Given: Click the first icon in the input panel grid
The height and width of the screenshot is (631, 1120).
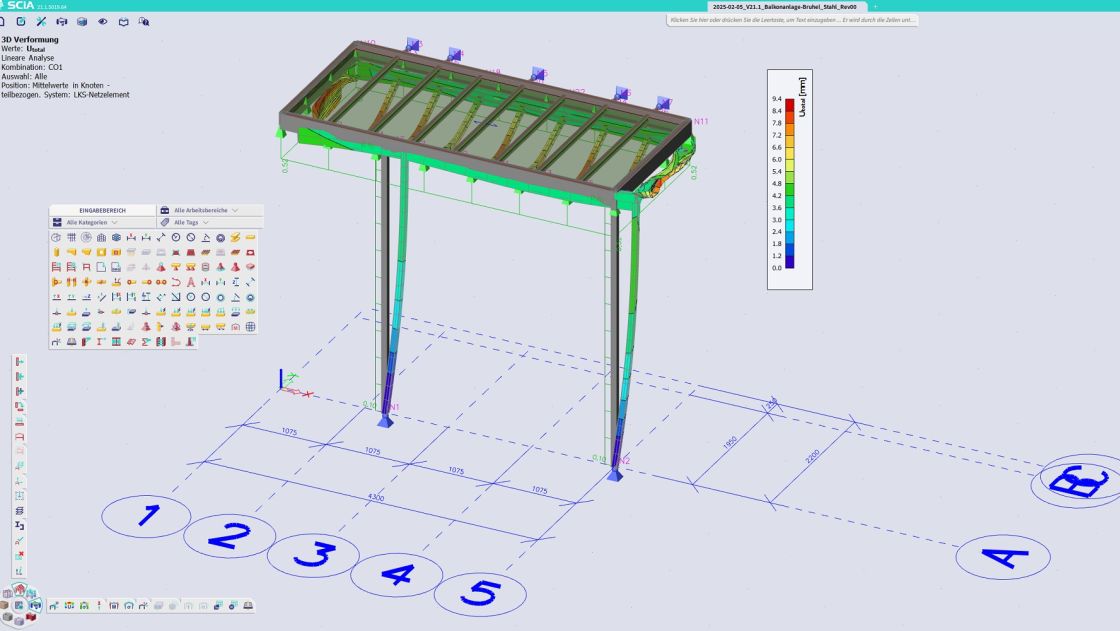Looking at the screenshot, I should tap(56, 238).
